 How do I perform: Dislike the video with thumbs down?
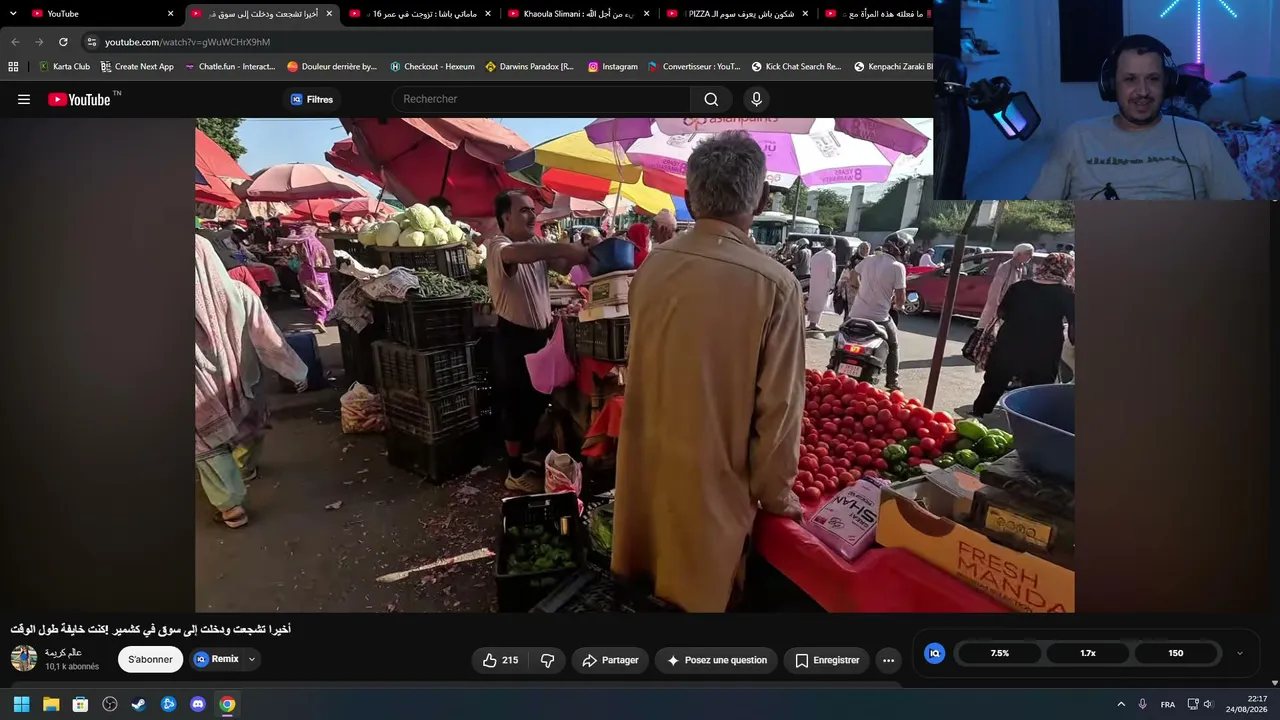click(x=547, y=660)
